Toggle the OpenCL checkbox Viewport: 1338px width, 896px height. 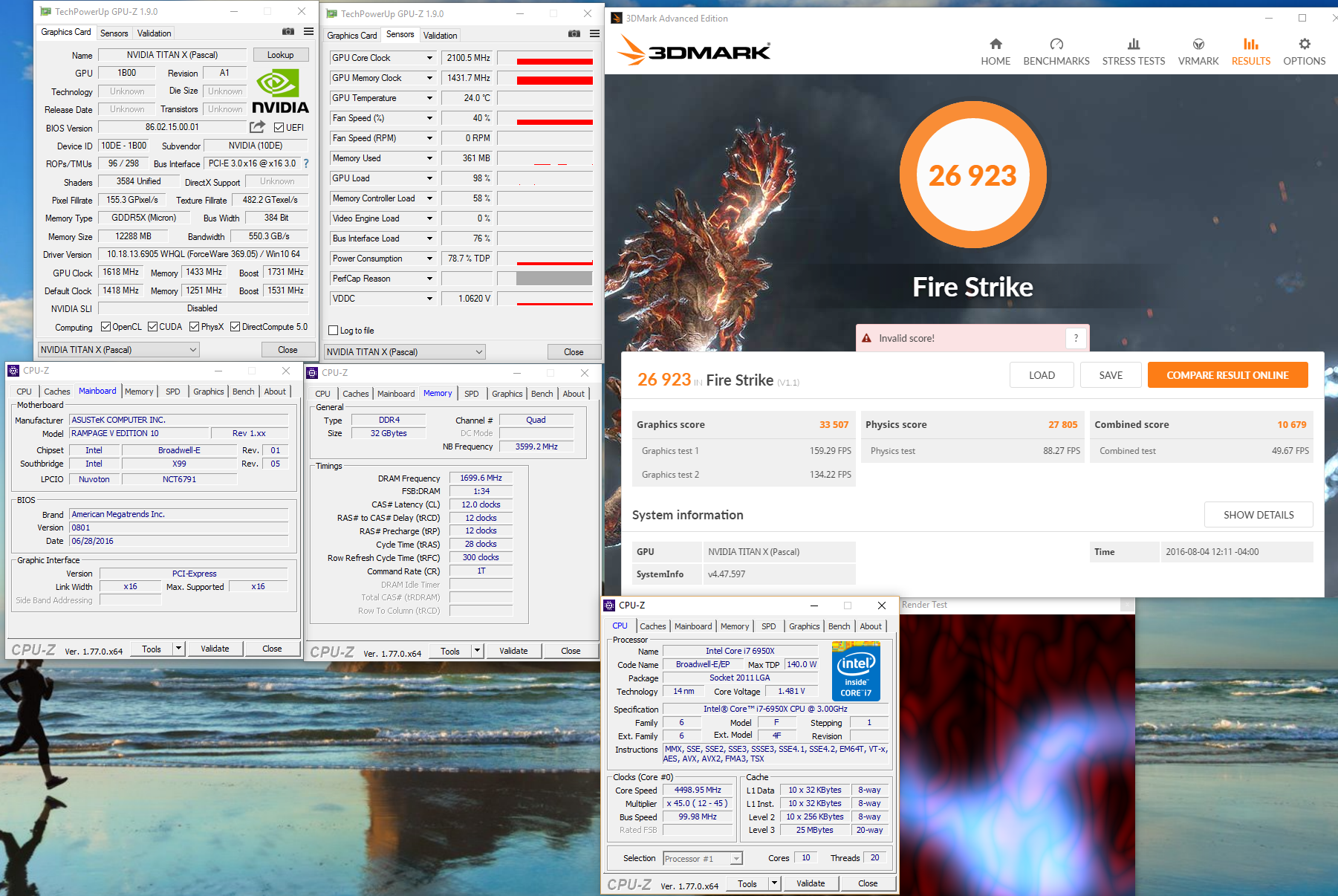[x=106, y=327]
